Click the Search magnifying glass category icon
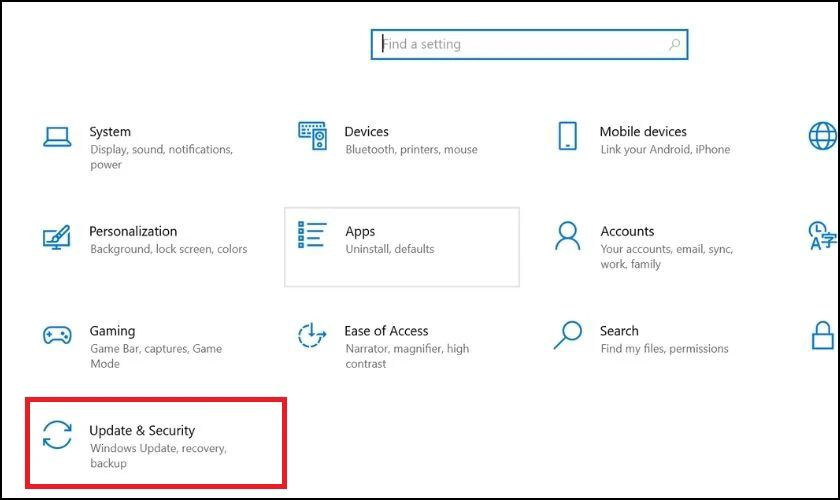 tap(567, 335)
